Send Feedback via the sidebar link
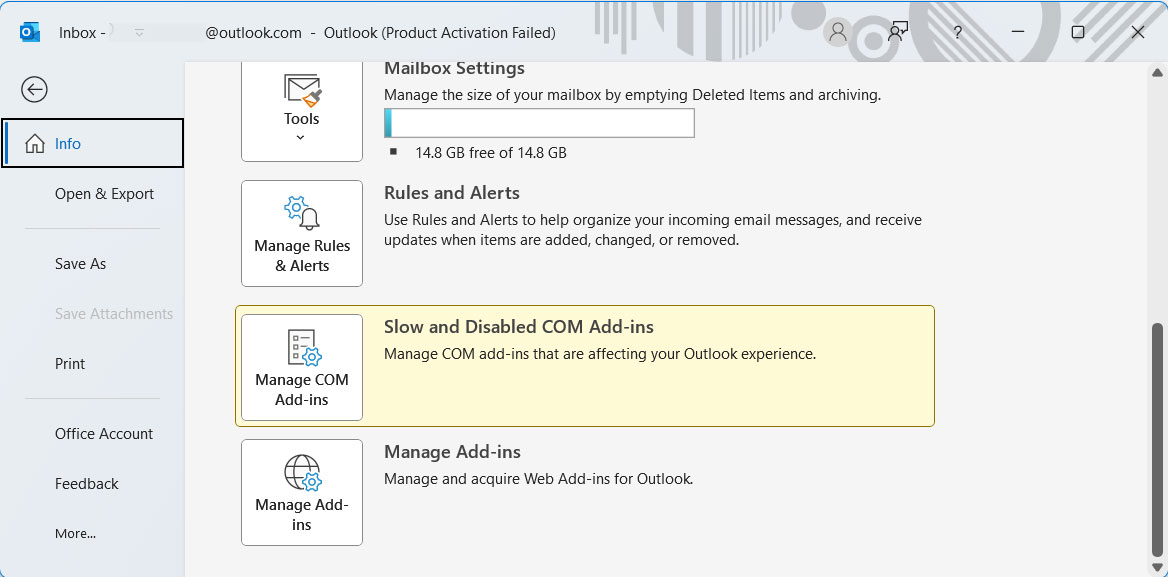The image size is (1168, 577). click(86, 483)
